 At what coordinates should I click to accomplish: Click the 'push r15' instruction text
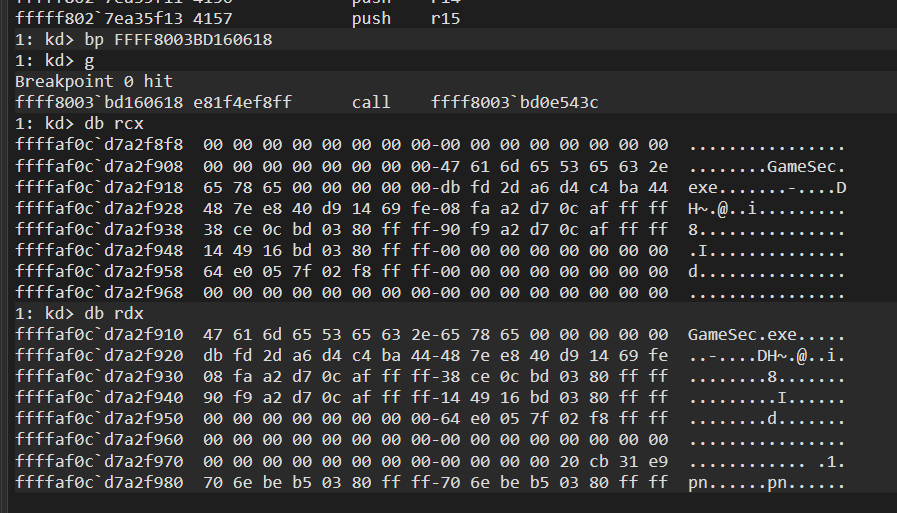coord(406,19)
